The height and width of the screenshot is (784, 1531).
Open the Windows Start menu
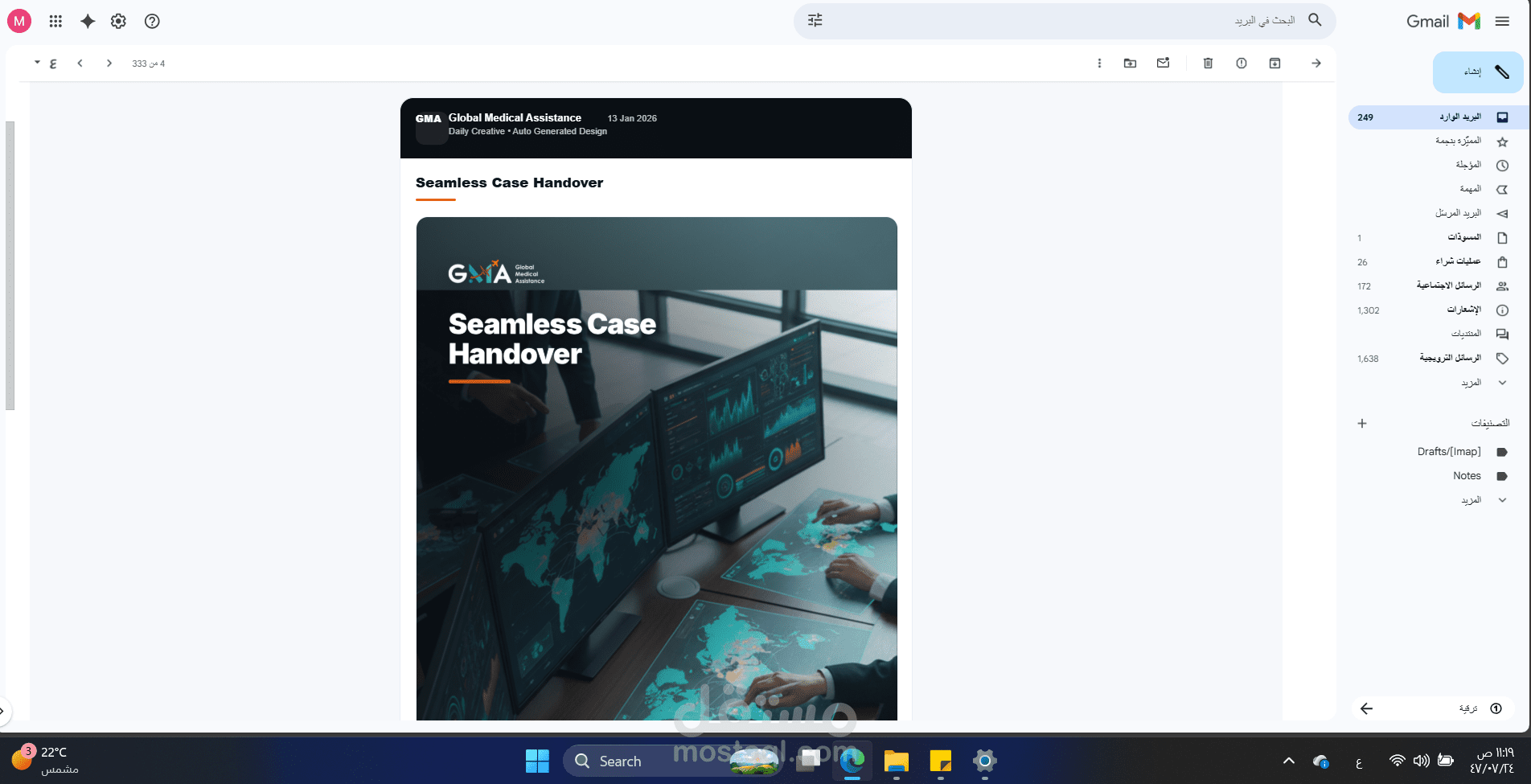point(537,761)
